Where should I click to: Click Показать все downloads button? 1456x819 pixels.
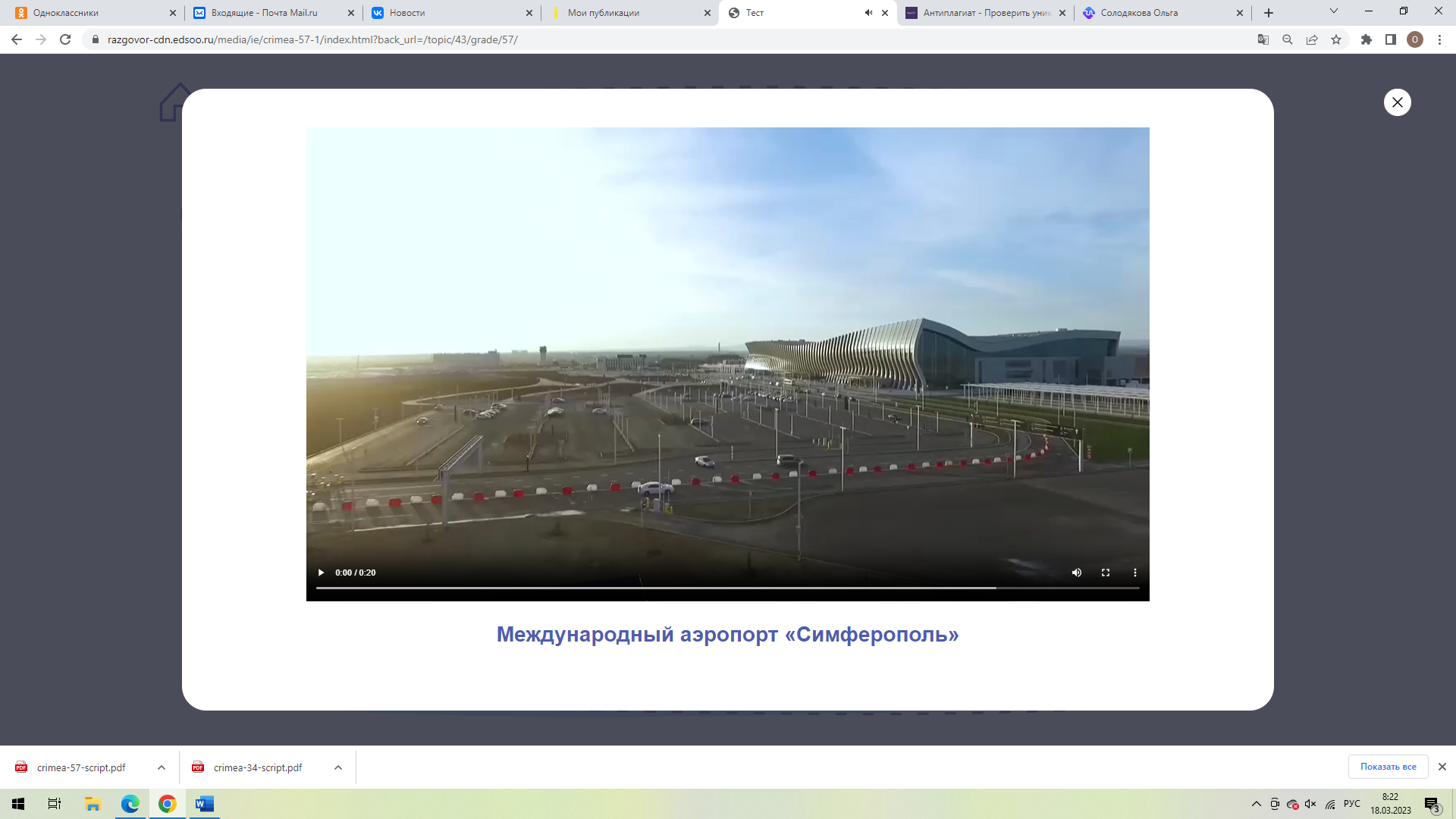click(1388, 767)
